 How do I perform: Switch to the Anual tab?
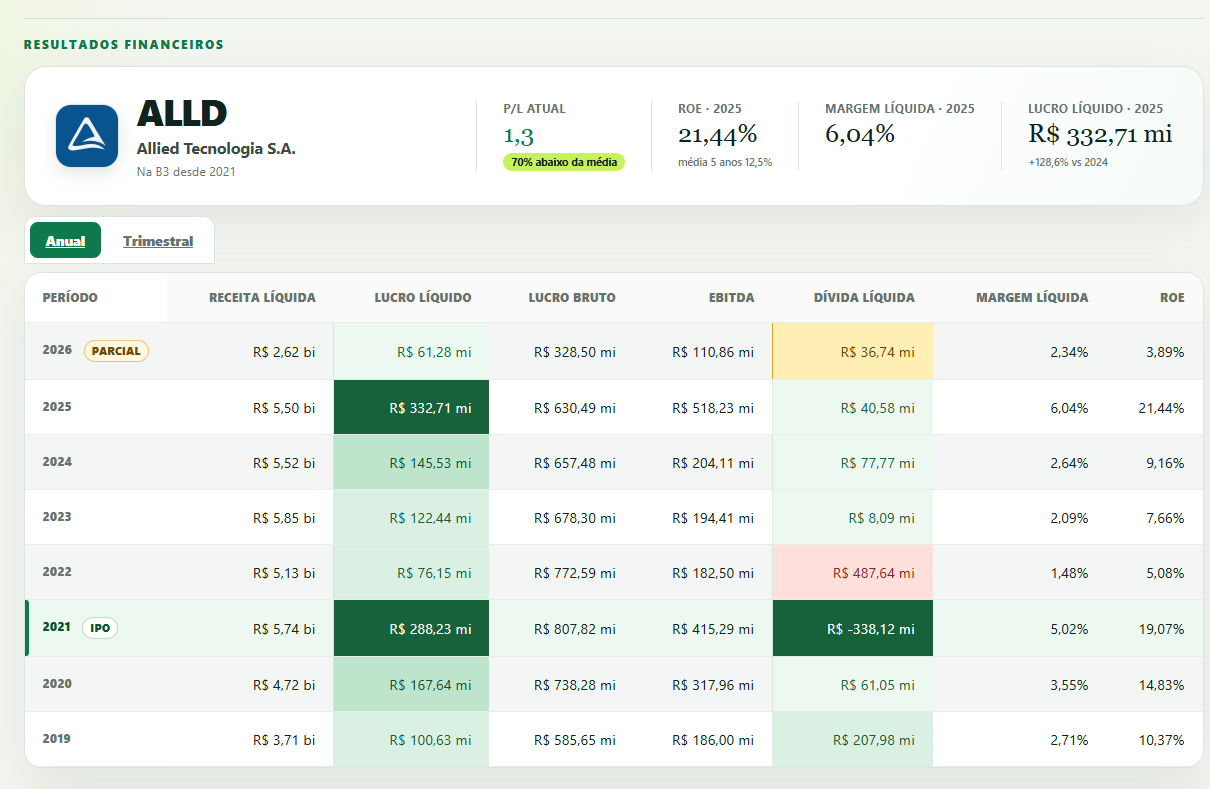click(66, 241)
